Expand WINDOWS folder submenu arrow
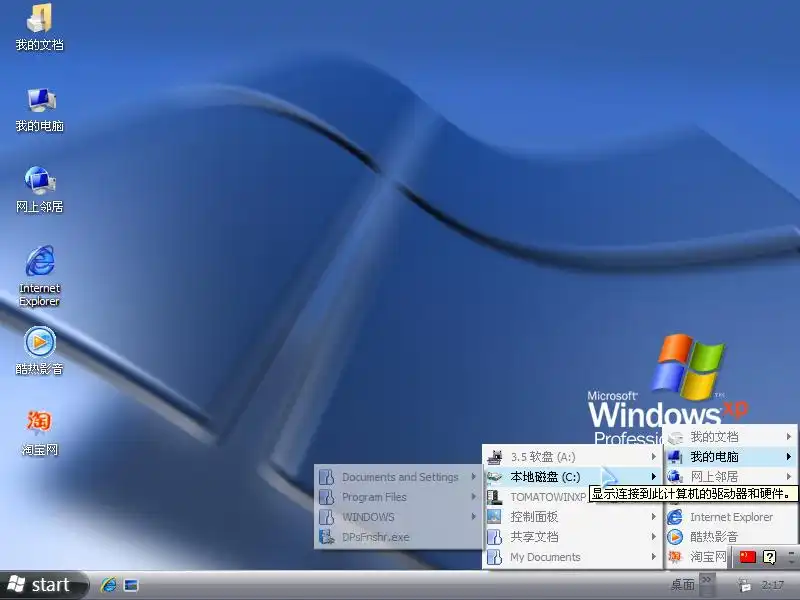Screen dimensions: 800x600 click(x=473, y=517)
